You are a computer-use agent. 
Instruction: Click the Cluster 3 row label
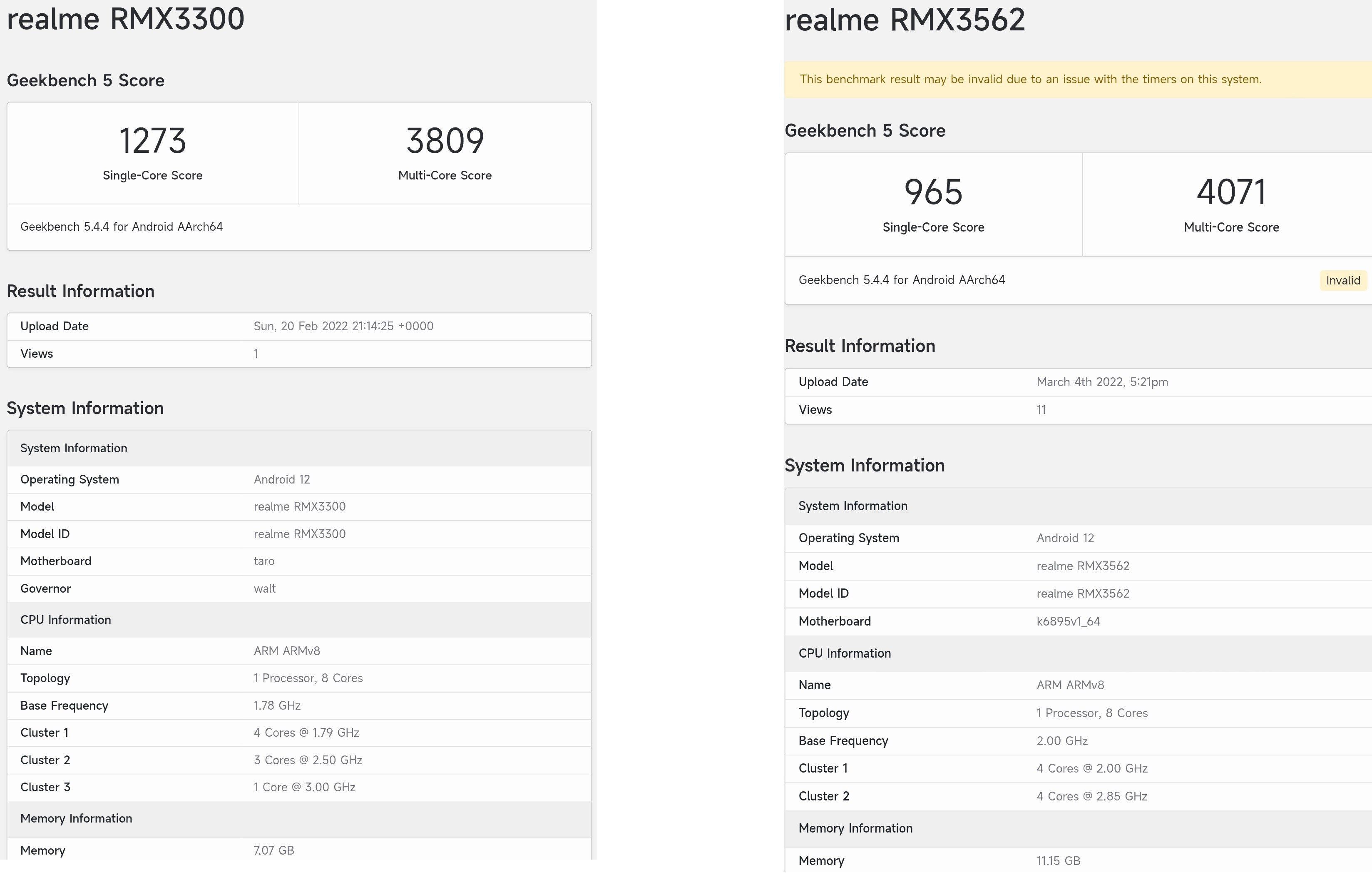[x=45, y=787]
